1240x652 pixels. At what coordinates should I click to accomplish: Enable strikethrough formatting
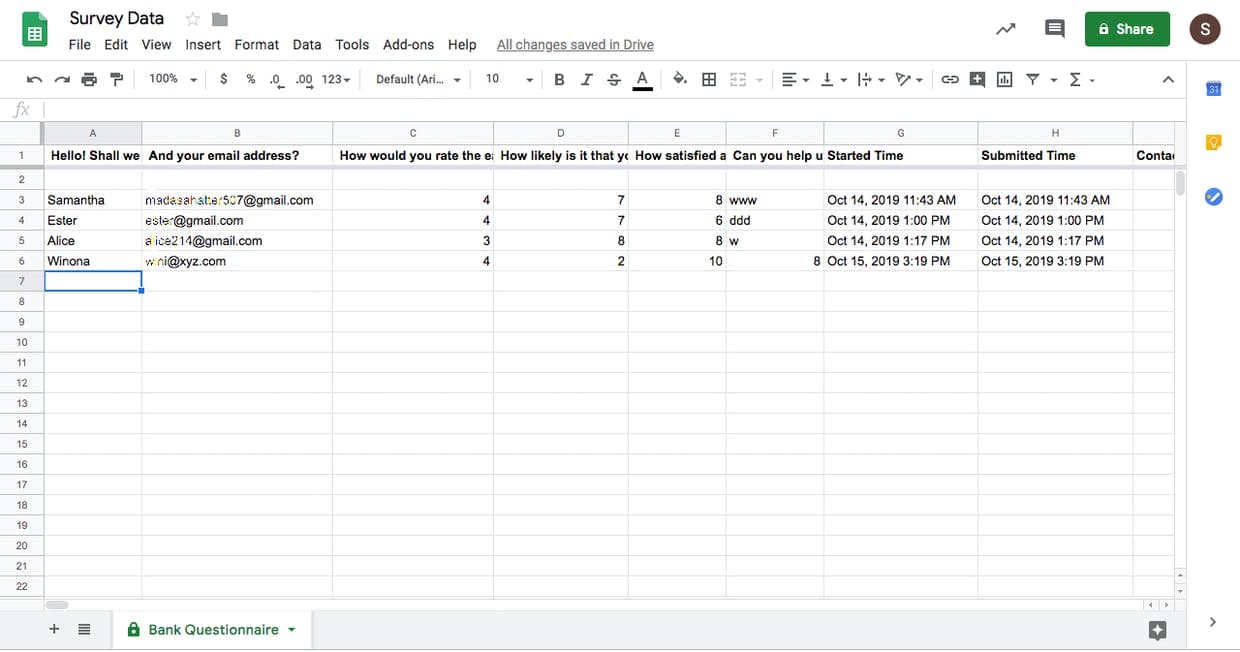614,79
